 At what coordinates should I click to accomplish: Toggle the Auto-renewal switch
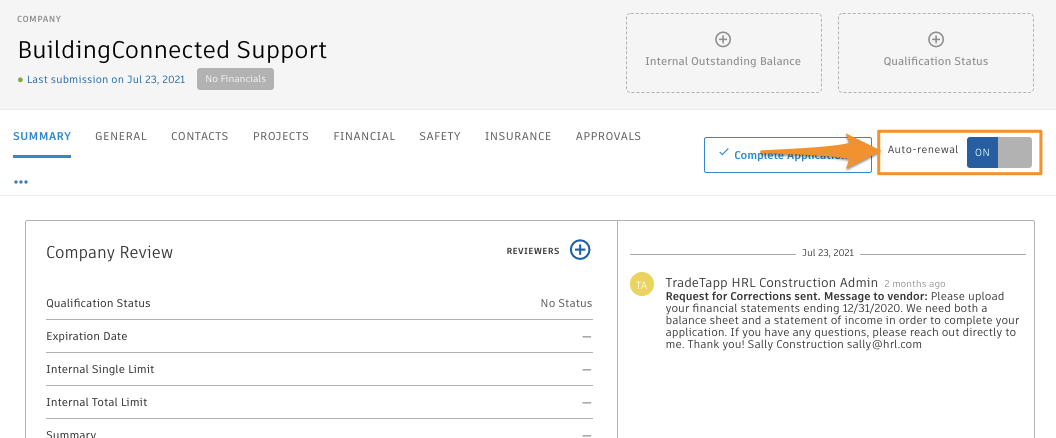(998, 152)
